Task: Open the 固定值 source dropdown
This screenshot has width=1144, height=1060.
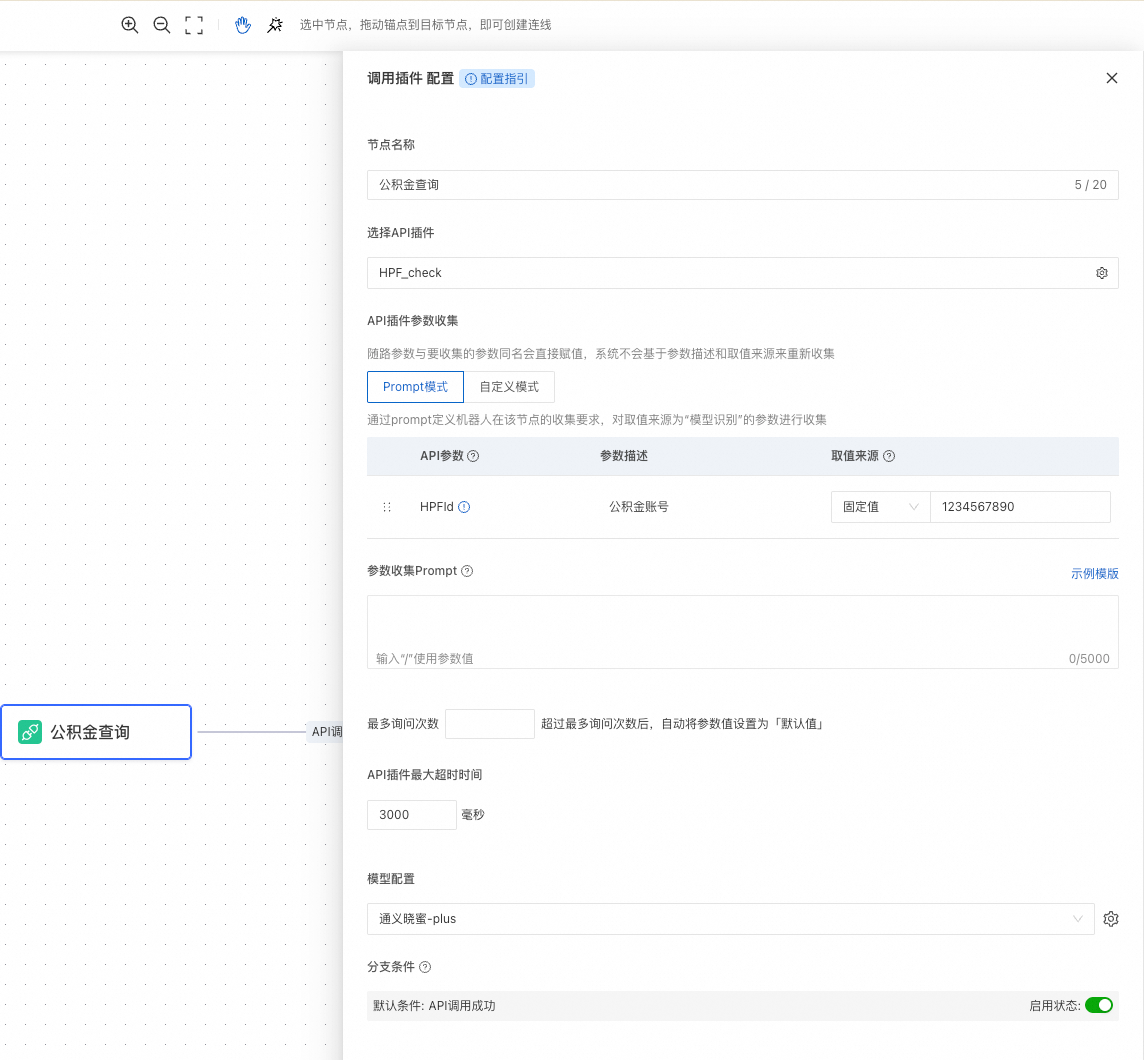Action: tap(881, 507)
